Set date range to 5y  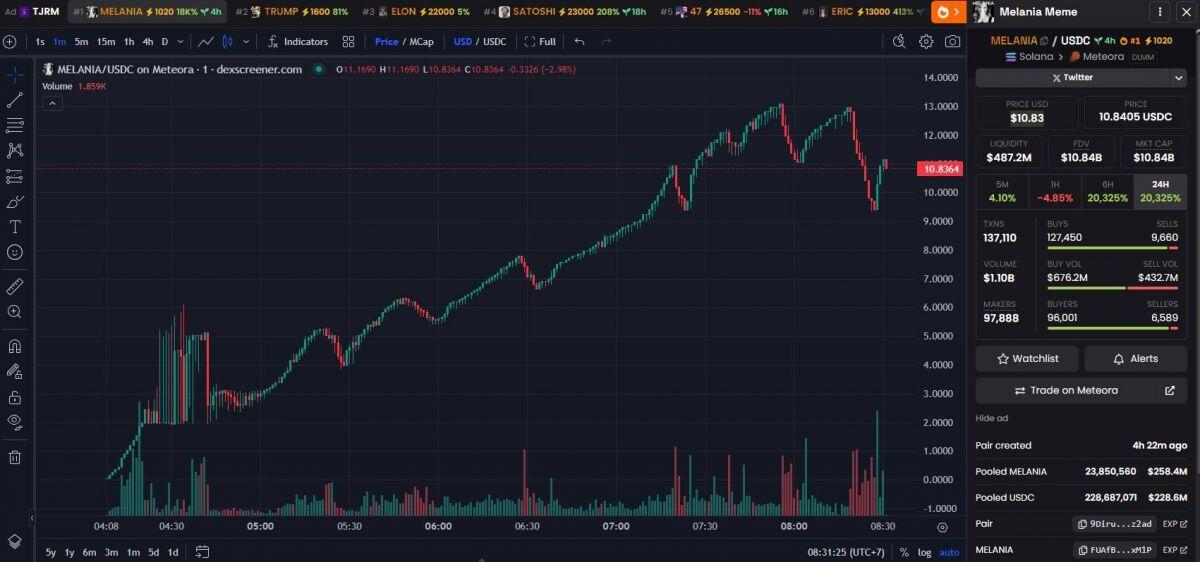click(51, 552)
